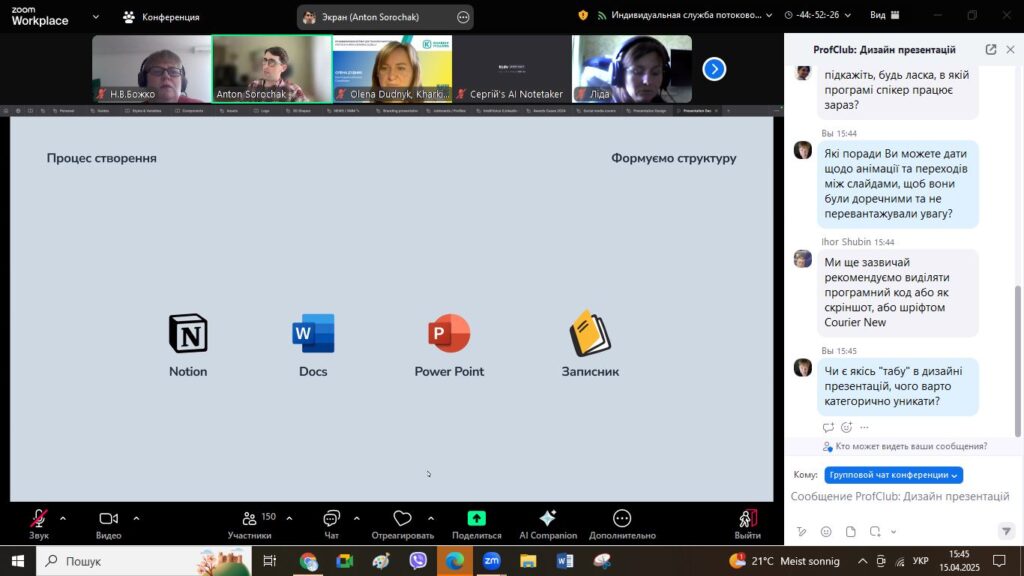1024x576 pixels.
Task: Open AI Companion
Action: point(548,524)
